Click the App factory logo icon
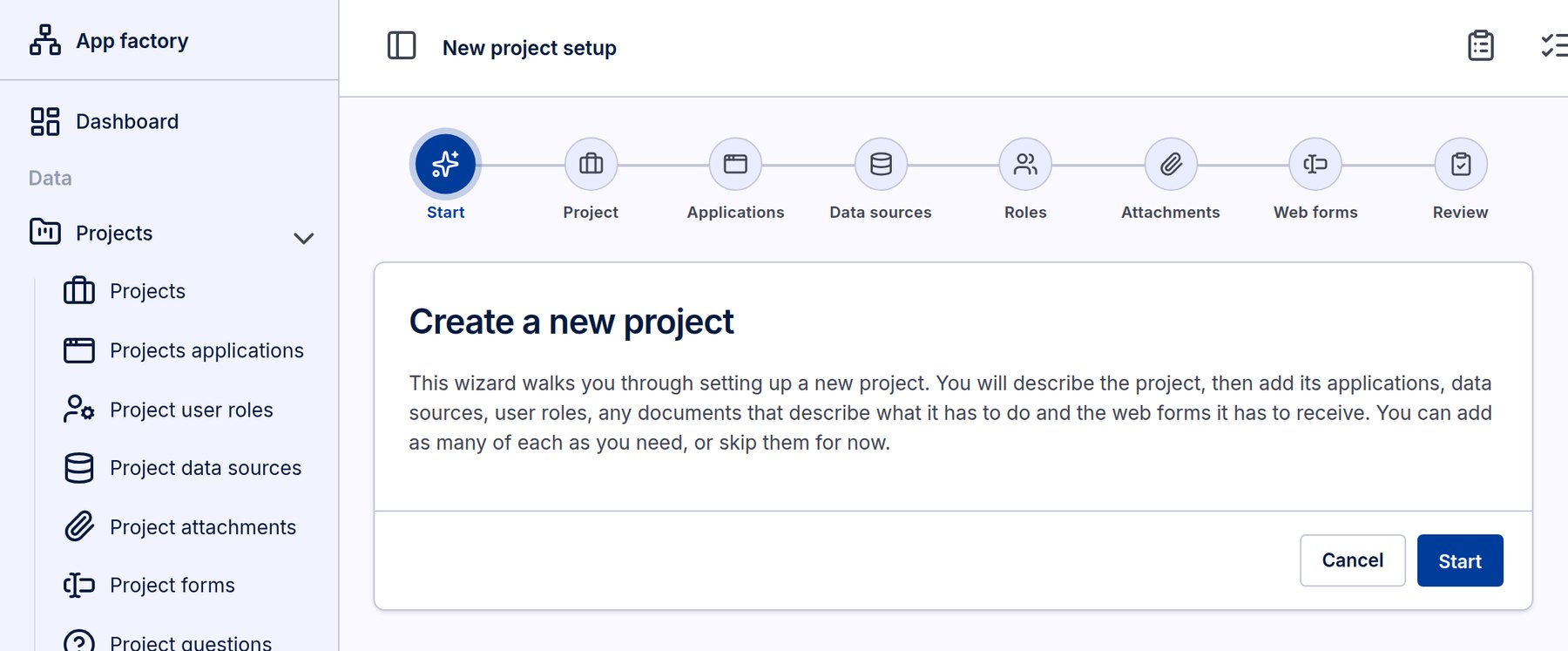The width and height of the screenshot is (1568, 651). [45, 40]
